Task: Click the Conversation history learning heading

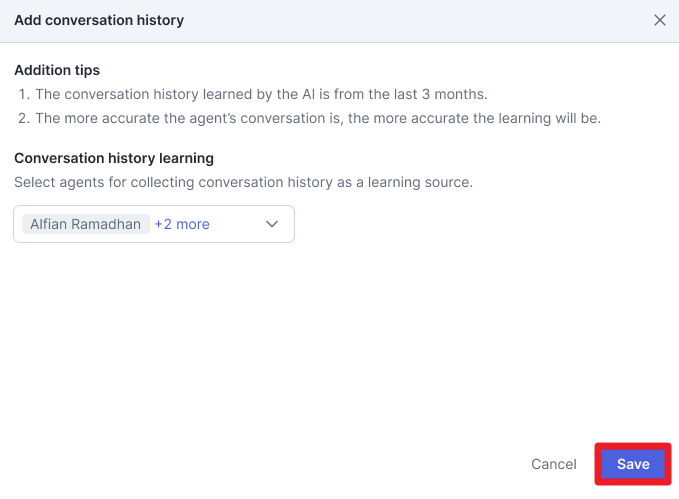Action: pos(114,158)
